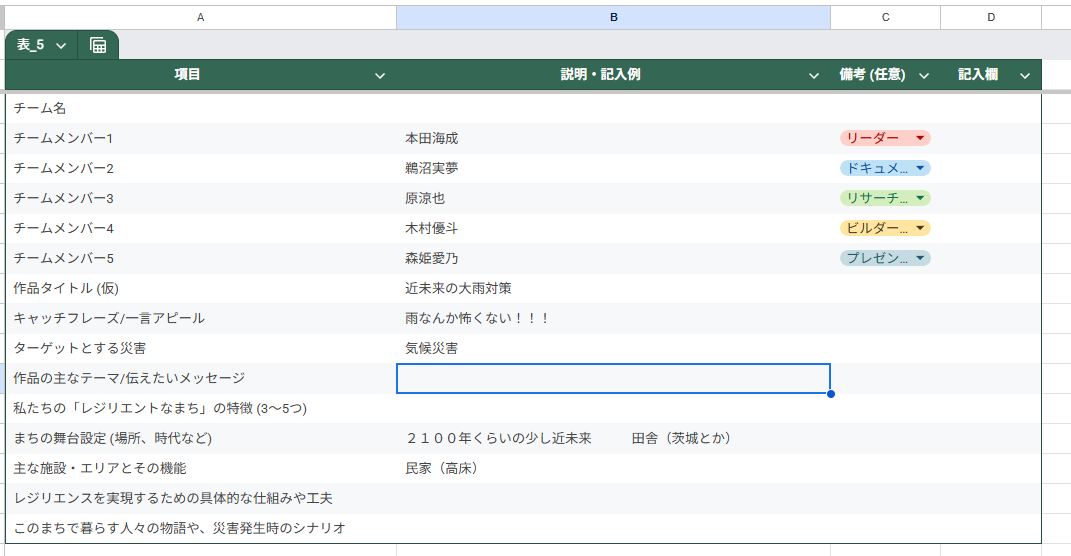Select column A header
The image size is (1071, 556).
[200, 17]
